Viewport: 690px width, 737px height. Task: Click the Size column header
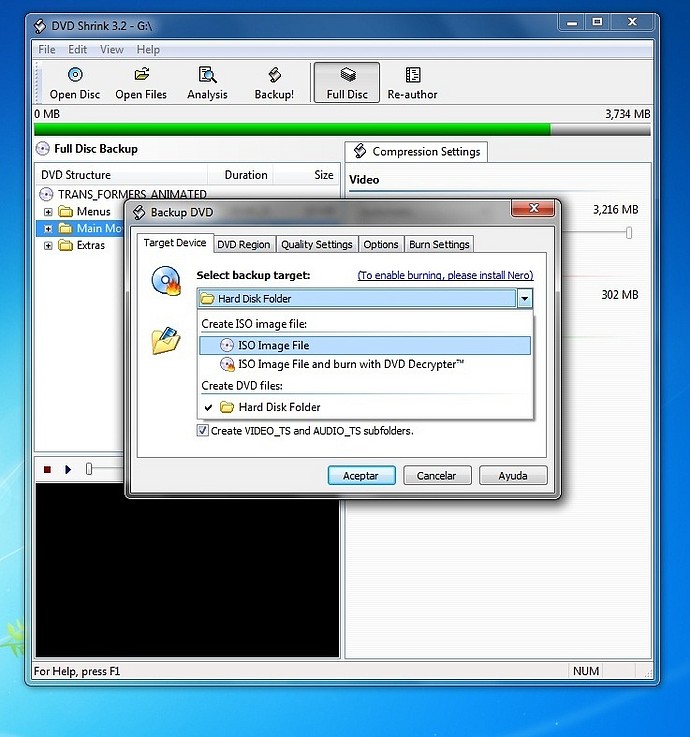point(306,175)
